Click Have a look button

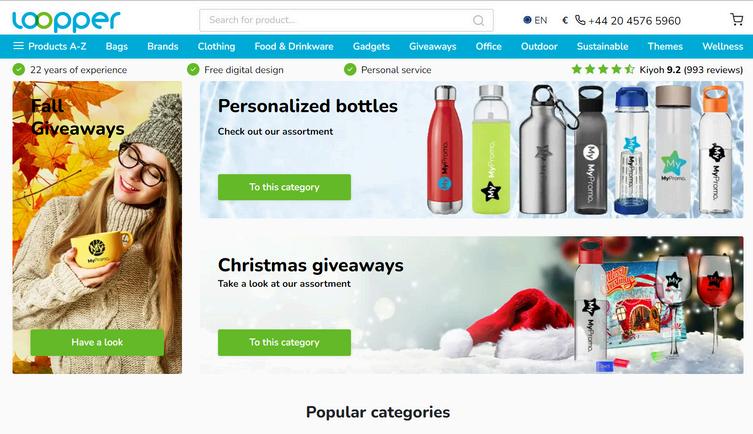tap(97, 342)
